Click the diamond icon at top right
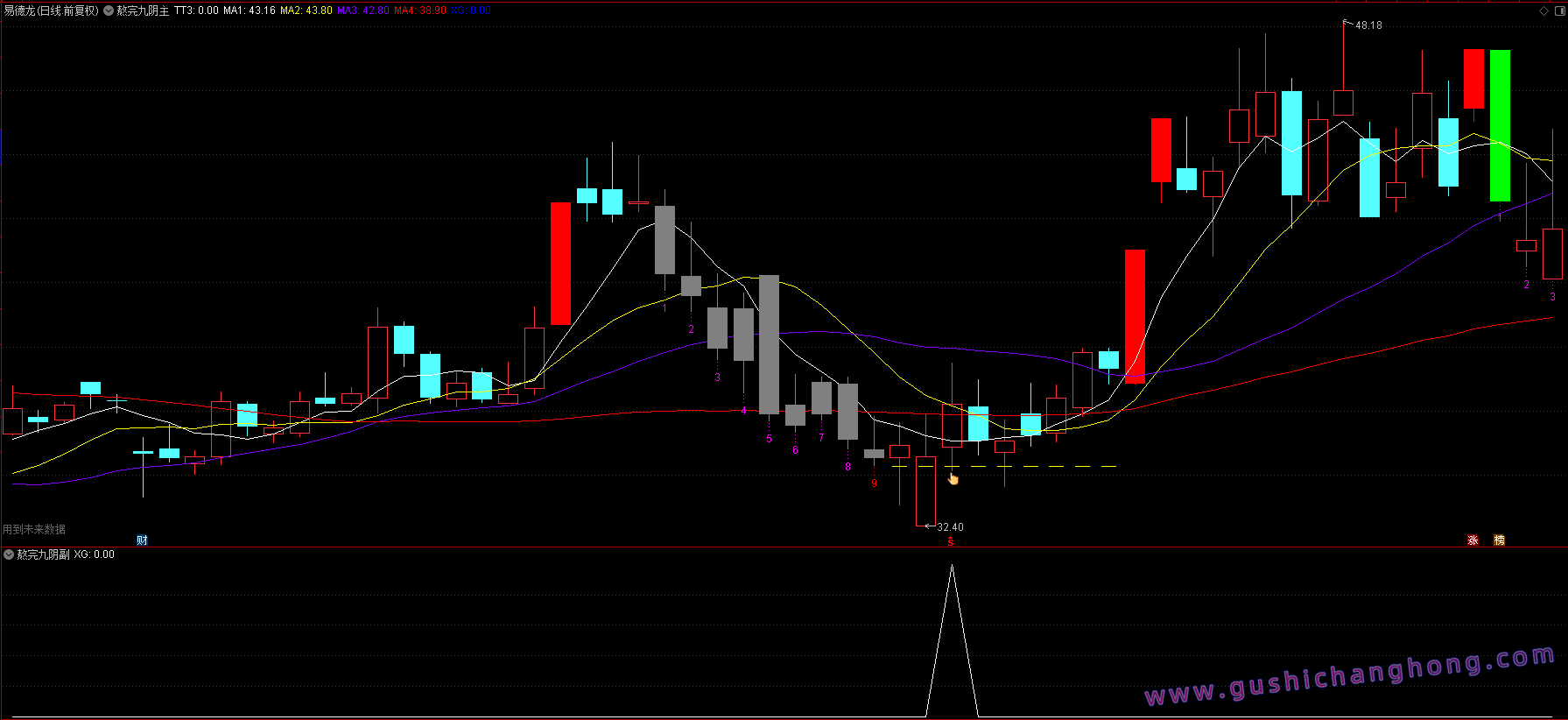1568x720 pixels. [x=1543, y=11]
